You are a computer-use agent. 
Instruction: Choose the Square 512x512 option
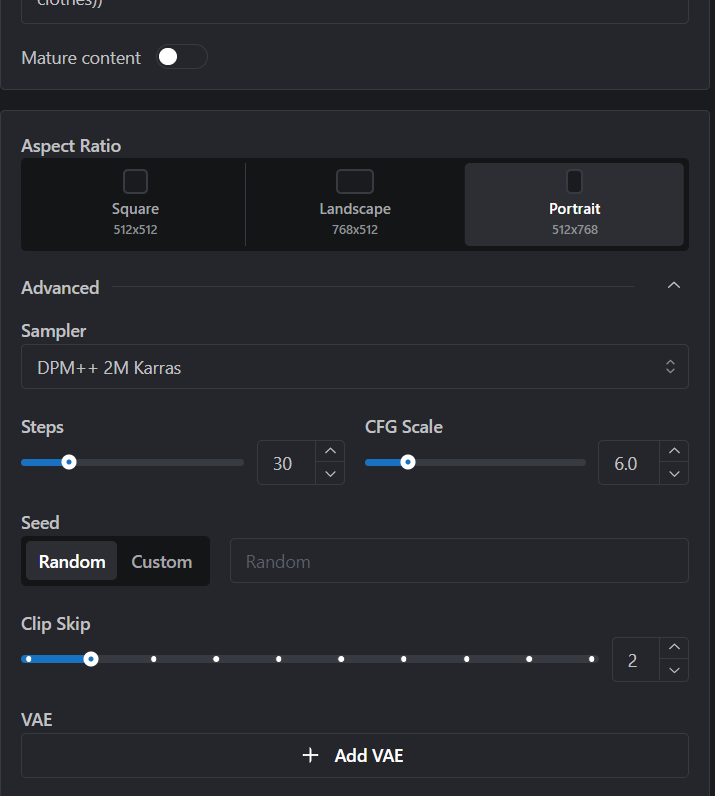(x=135, y=205)
